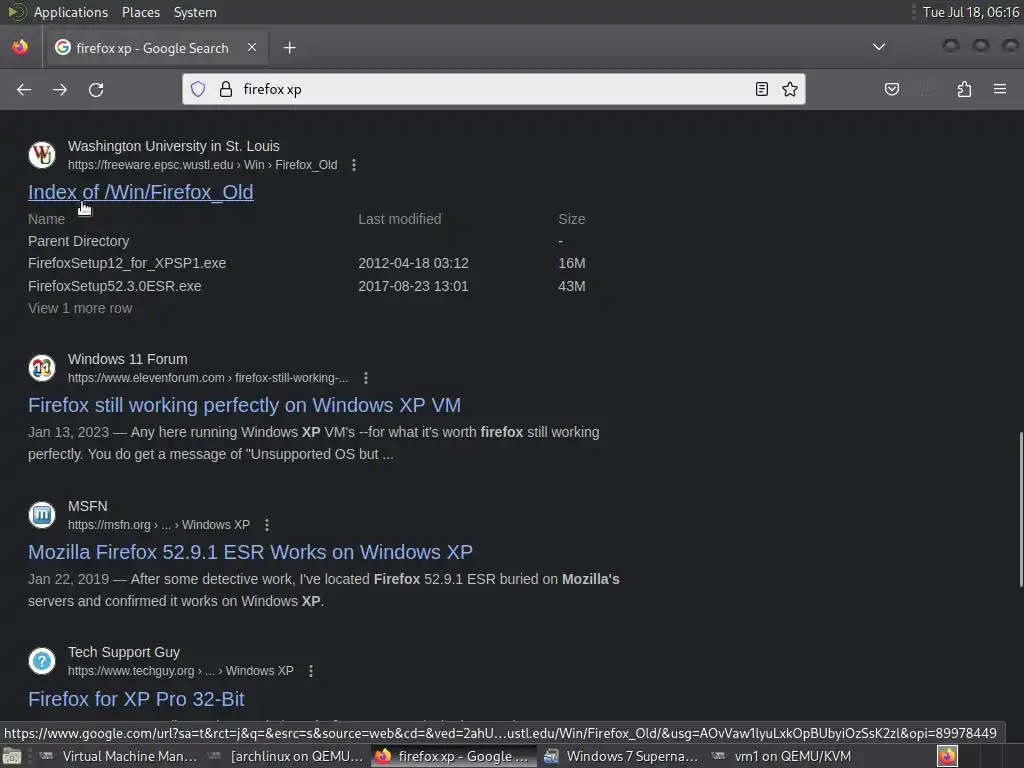This screenshot has width=1024, height=768.
Task: Select the 'firefox xp - Google Search' tab
Action: pos(155,48)
